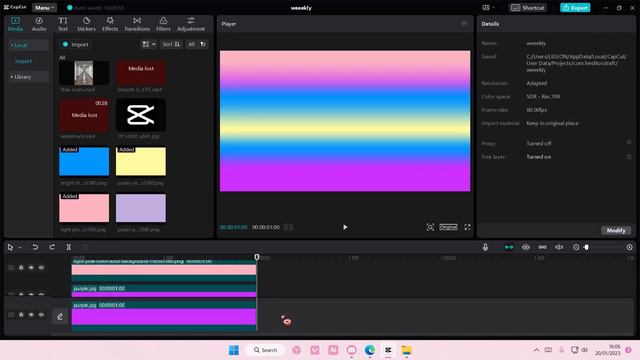Click the Original ratio button
Screen dimensions: 640x360
click(448, 227)
